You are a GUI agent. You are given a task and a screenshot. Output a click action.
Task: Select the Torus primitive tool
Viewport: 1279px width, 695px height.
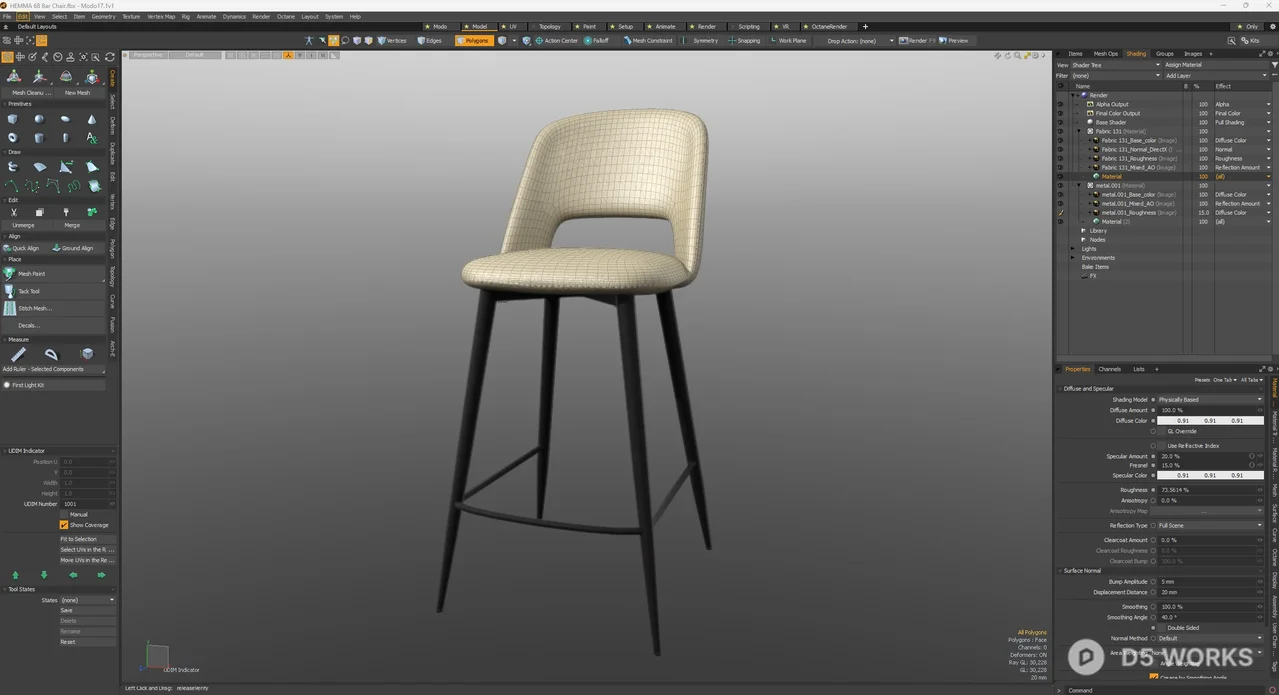(x=13, y=138)
